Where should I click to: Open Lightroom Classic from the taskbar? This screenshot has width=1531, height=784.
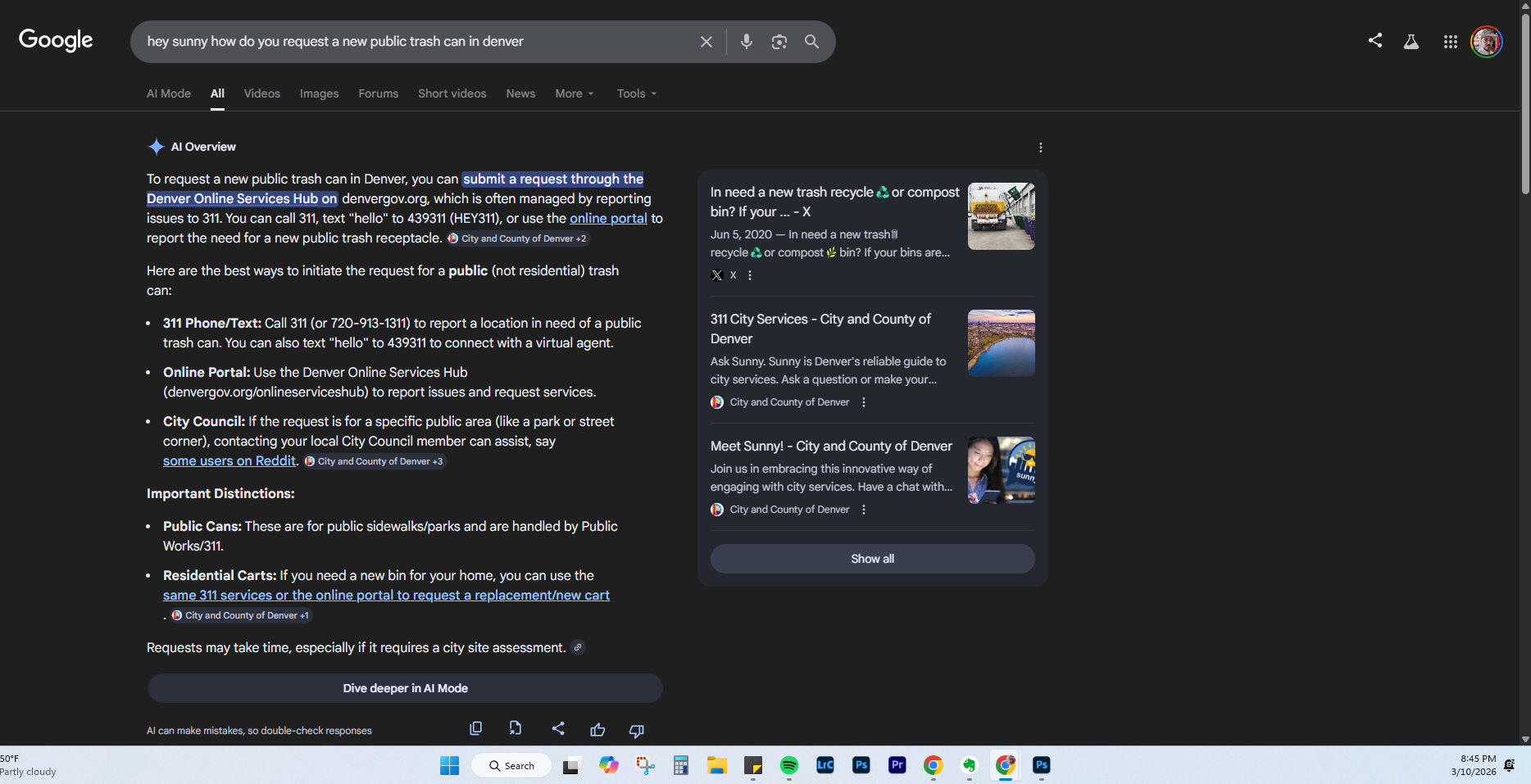[x=825, y=765]
